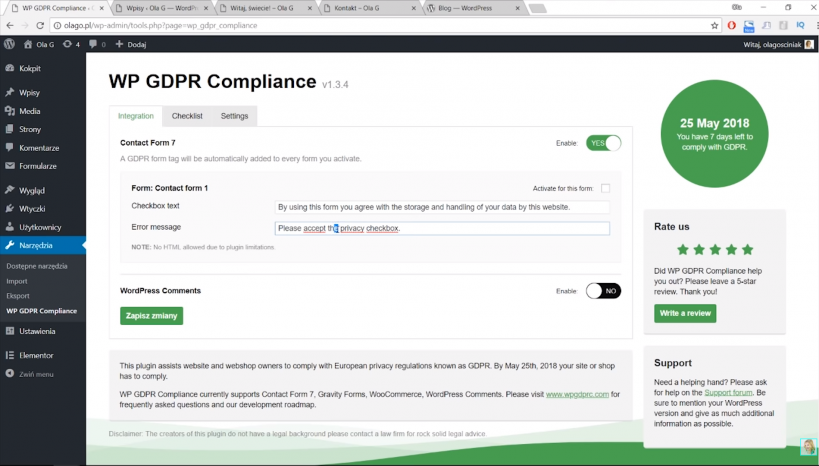The image size is (819, 466).
Task: Click the five-star rating row
Action: click(715, 250)
